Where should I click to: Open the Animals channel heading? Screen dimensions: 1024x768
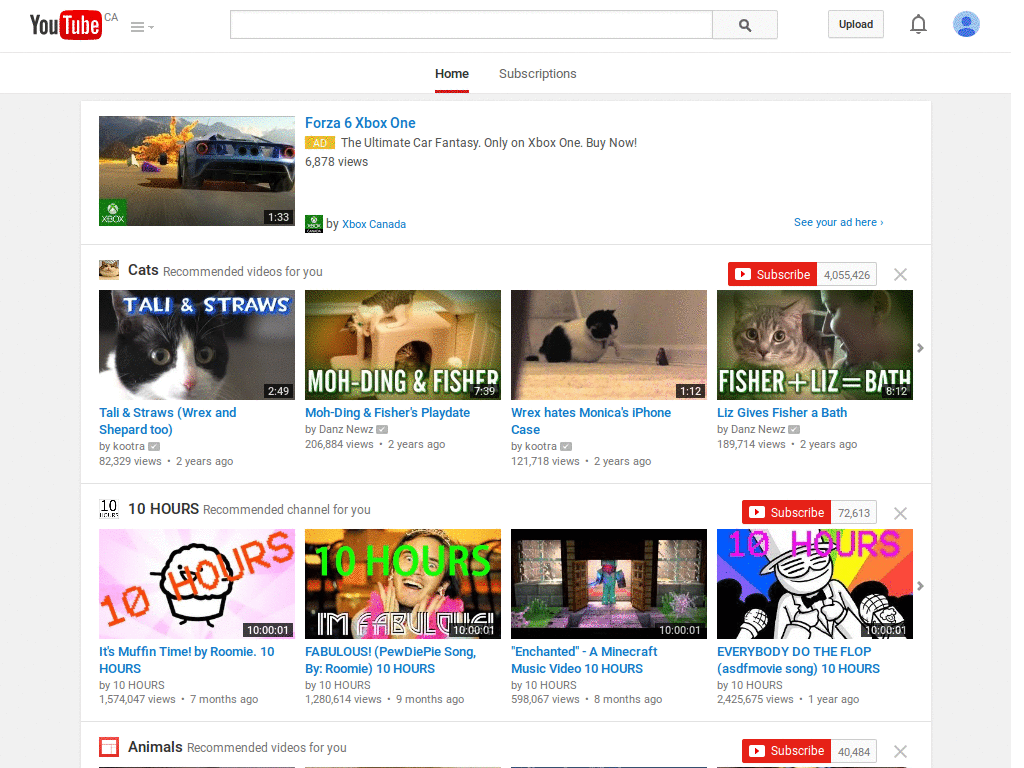pyautogui.click(x=155, y=746)
